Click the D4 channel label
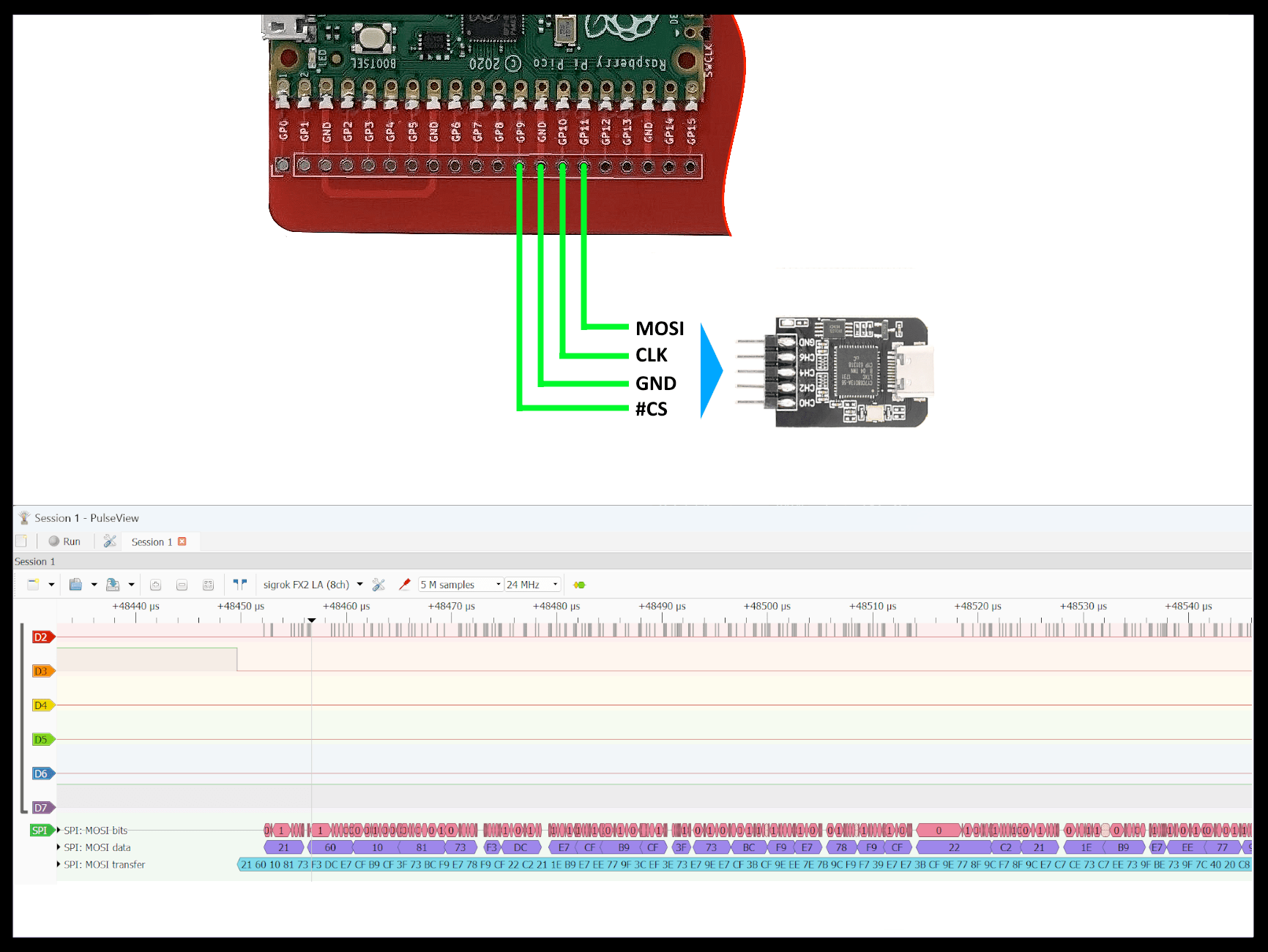Image resolution: width=1268 pixels, height=952 pixels. (x=42, y=705)
